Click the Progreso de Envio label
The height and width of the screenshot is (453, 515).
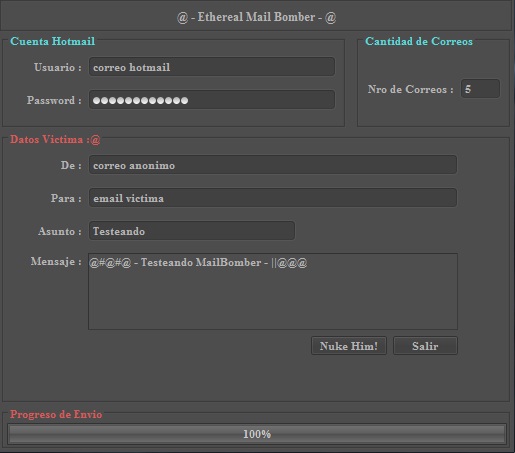coord(56,414)
